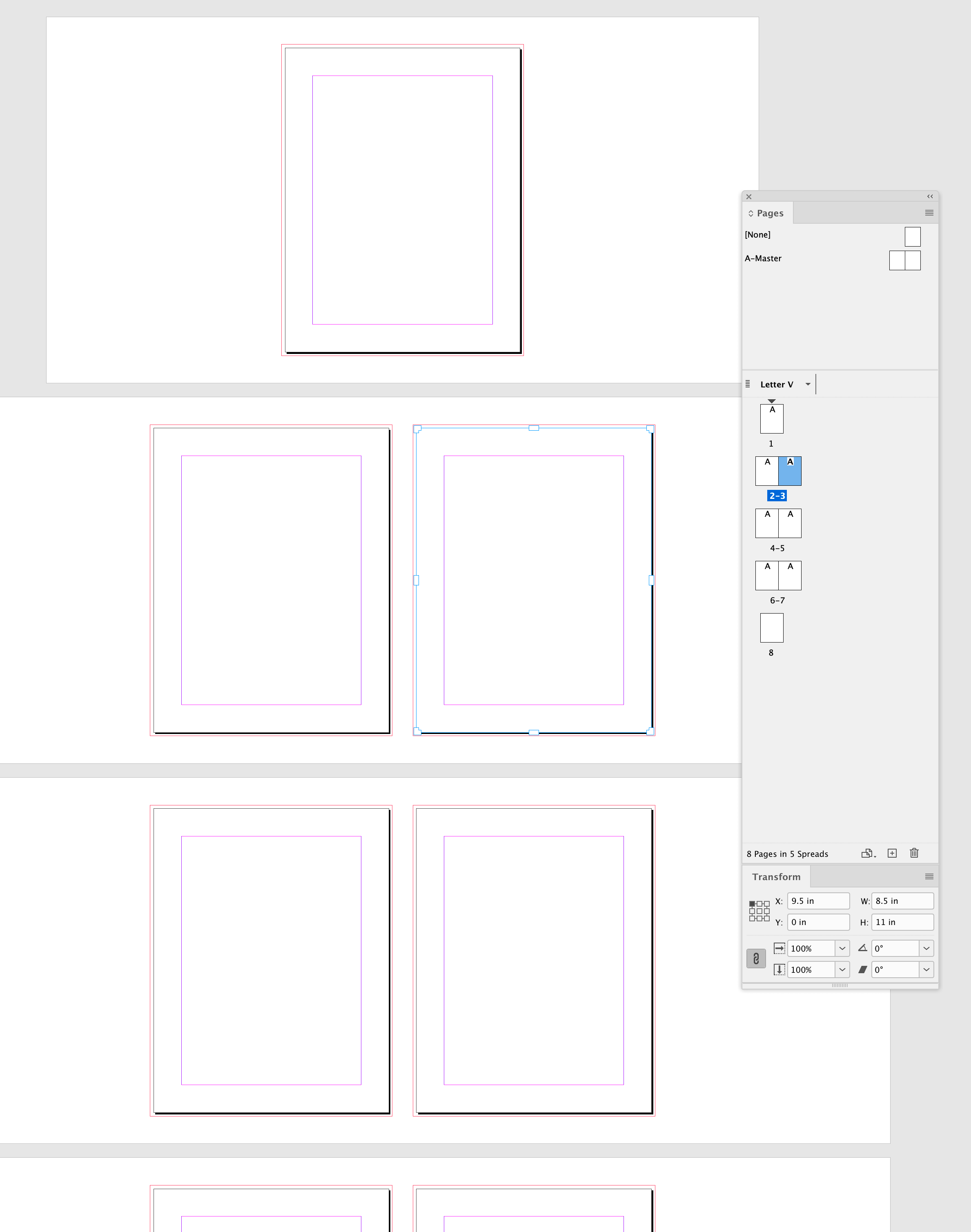Select the A-Master spread thumbnail

pos(904,260)
